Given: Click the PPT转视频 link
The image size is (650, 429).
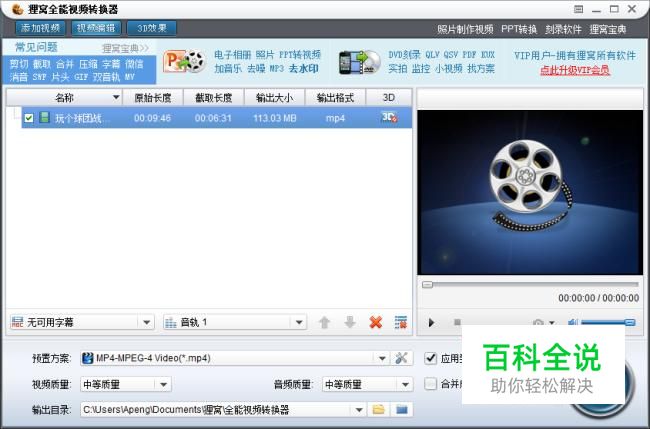Looking at the screenshot, I should [300, 55].
